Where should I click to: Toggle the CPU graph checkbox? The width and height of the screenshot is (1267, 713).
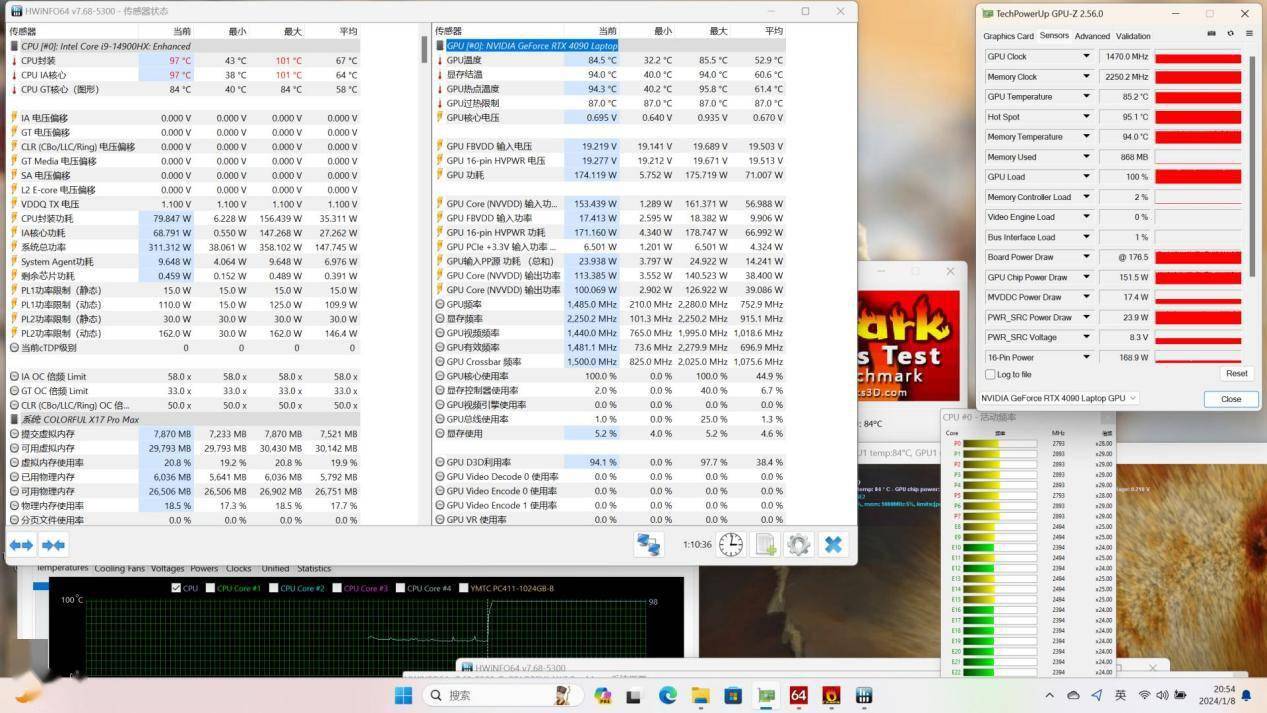176,588
